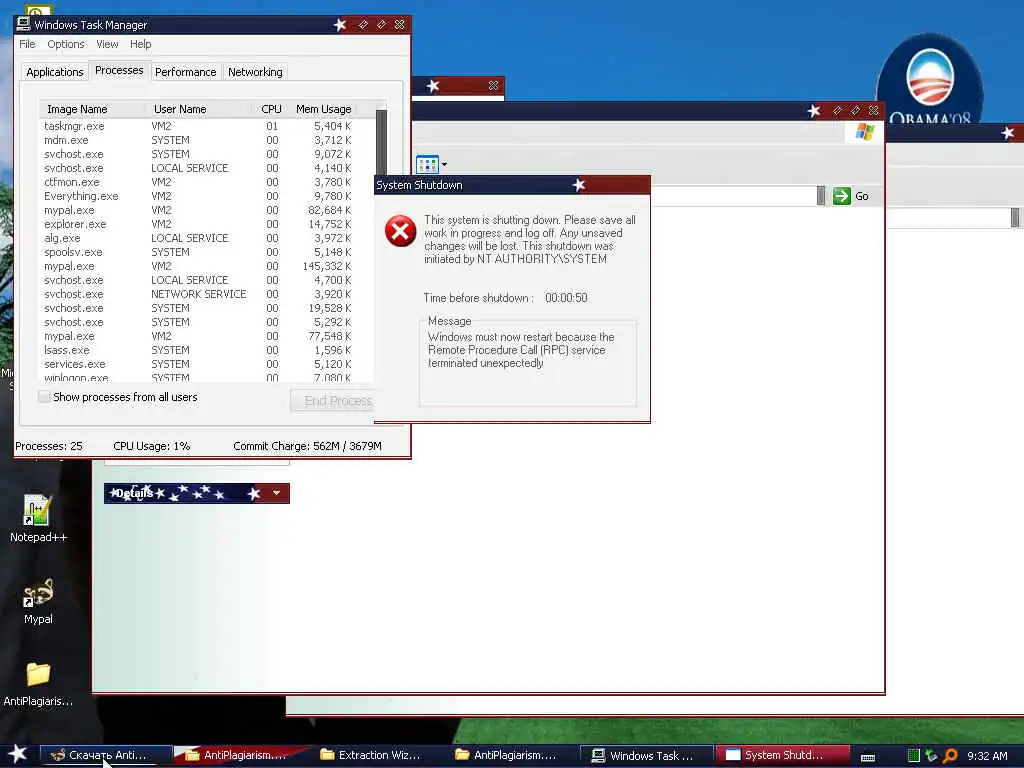Switch to System Shutd... taskbar button

tap(780, 755)
